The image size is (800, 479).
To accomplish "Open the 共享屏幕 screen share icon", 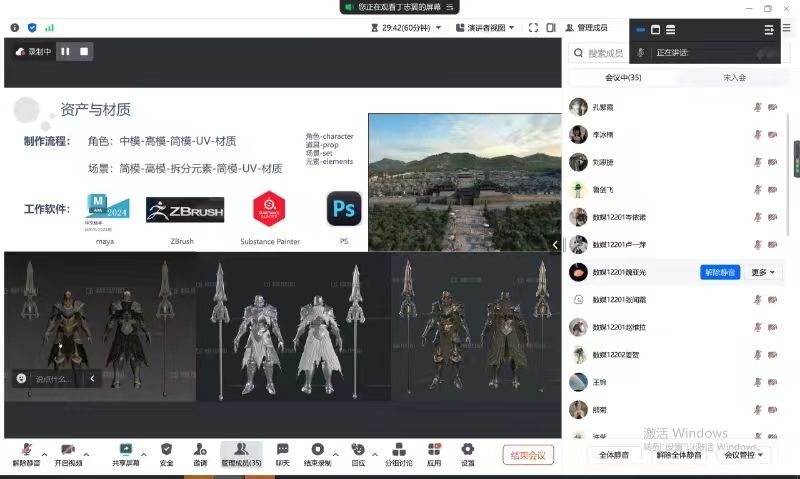I will tap(126, 450).
